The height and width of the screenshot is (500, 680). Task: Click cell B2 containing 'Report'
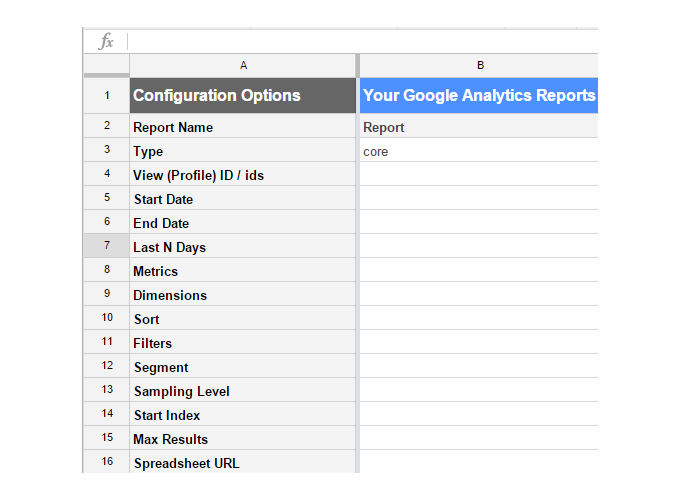(x=479, y=127)
